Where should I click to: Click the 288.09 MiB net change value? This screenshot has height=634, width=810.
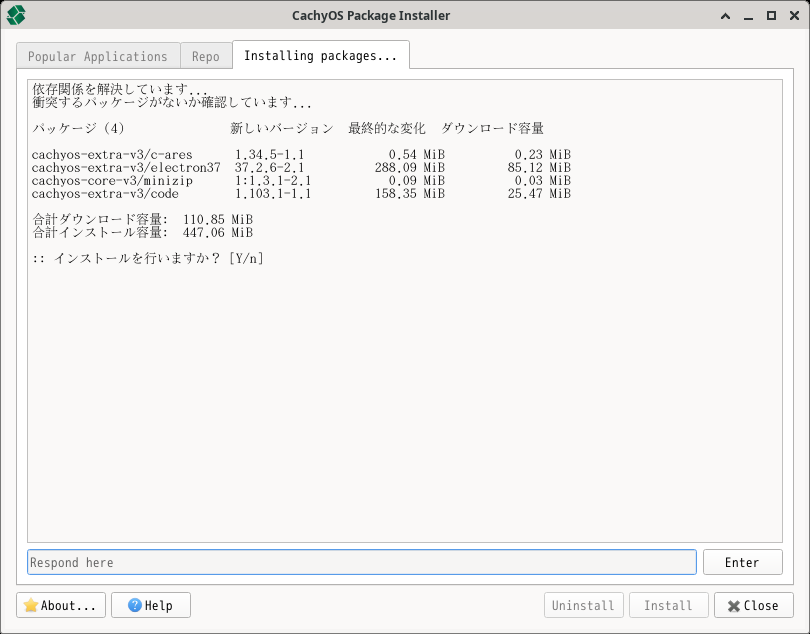pyautogui.click(x=410, y=167)
